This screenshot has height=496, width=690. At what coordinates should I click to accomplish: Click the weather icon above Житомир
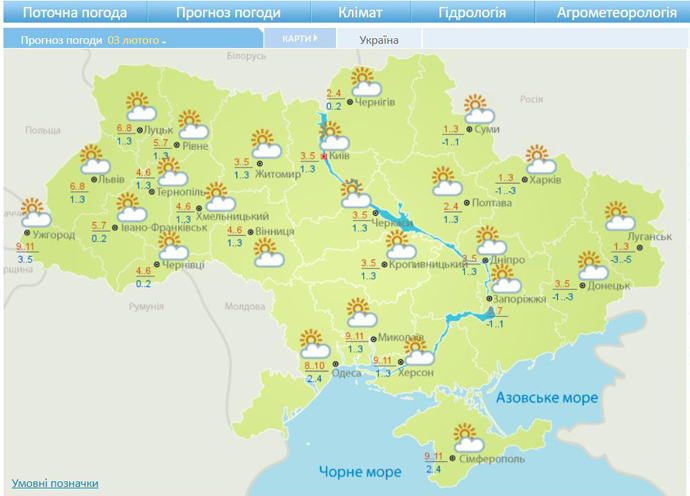[265, 144]
